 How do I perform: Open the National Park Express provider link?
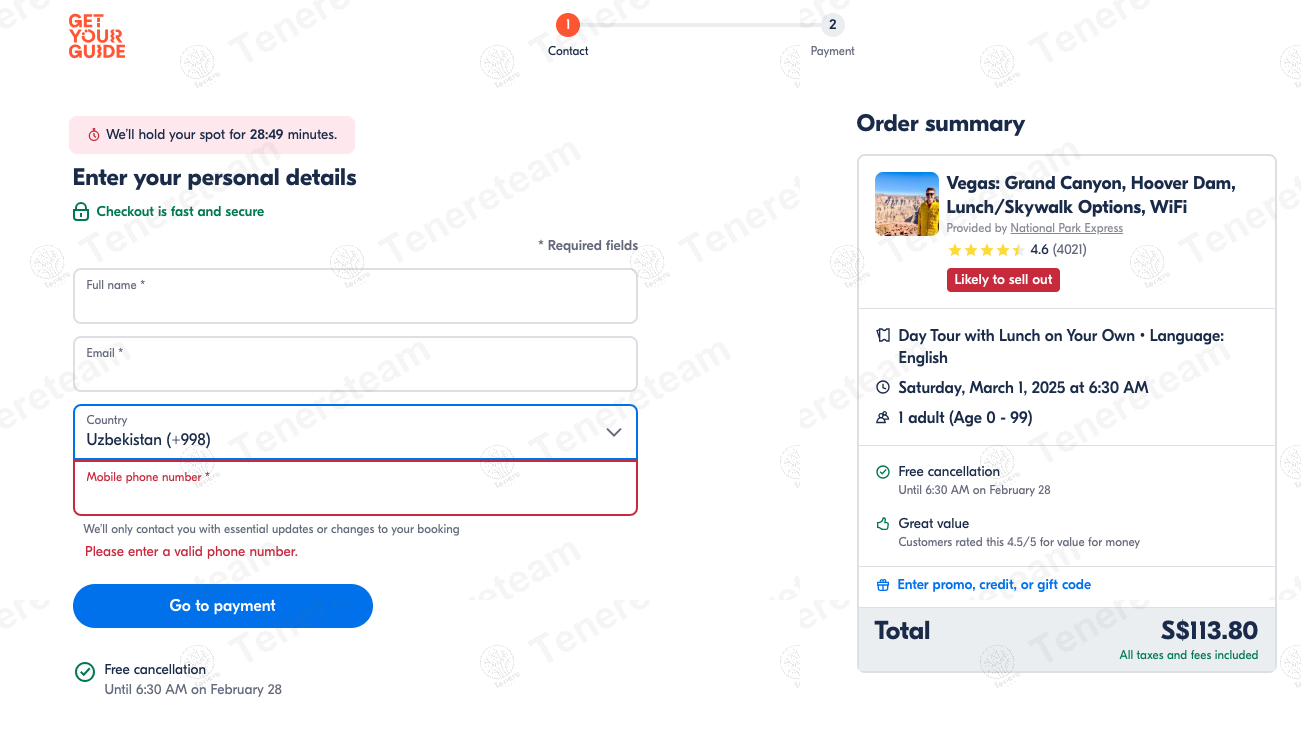tap(1066, 228)
